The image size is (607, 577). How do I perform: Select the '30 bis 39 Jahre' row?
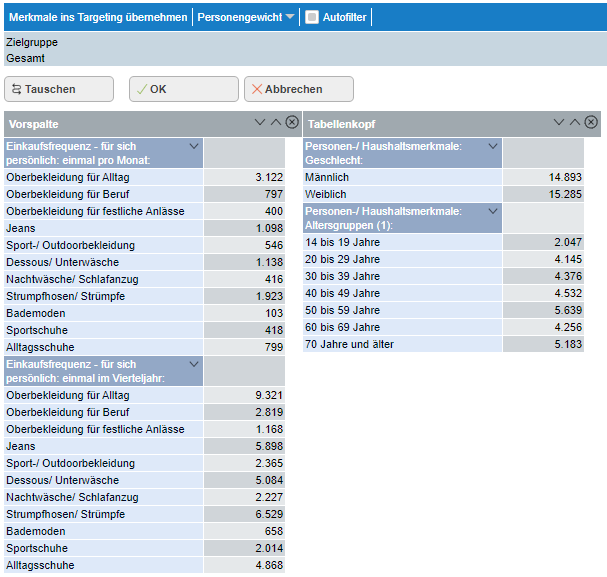(x=402, y=276)
